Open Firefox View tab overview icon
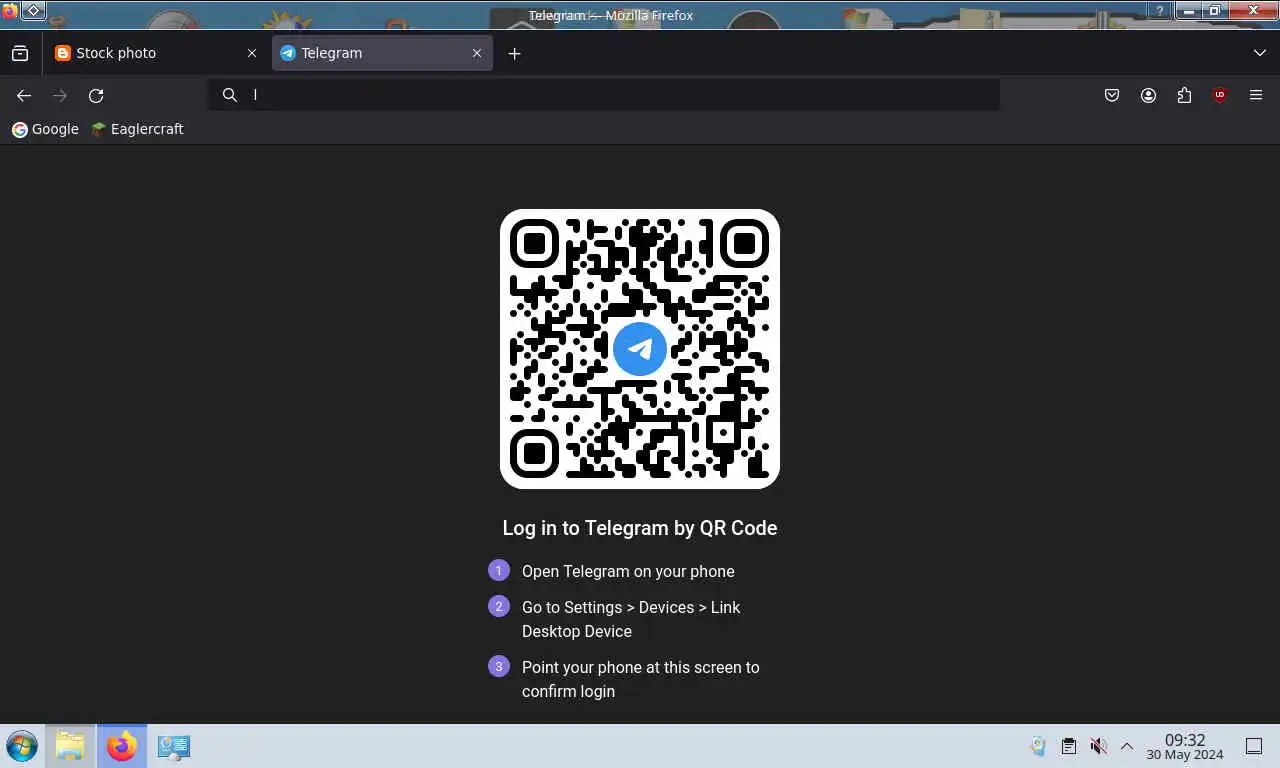This screenshot has width=1280, height=768. 20,53
